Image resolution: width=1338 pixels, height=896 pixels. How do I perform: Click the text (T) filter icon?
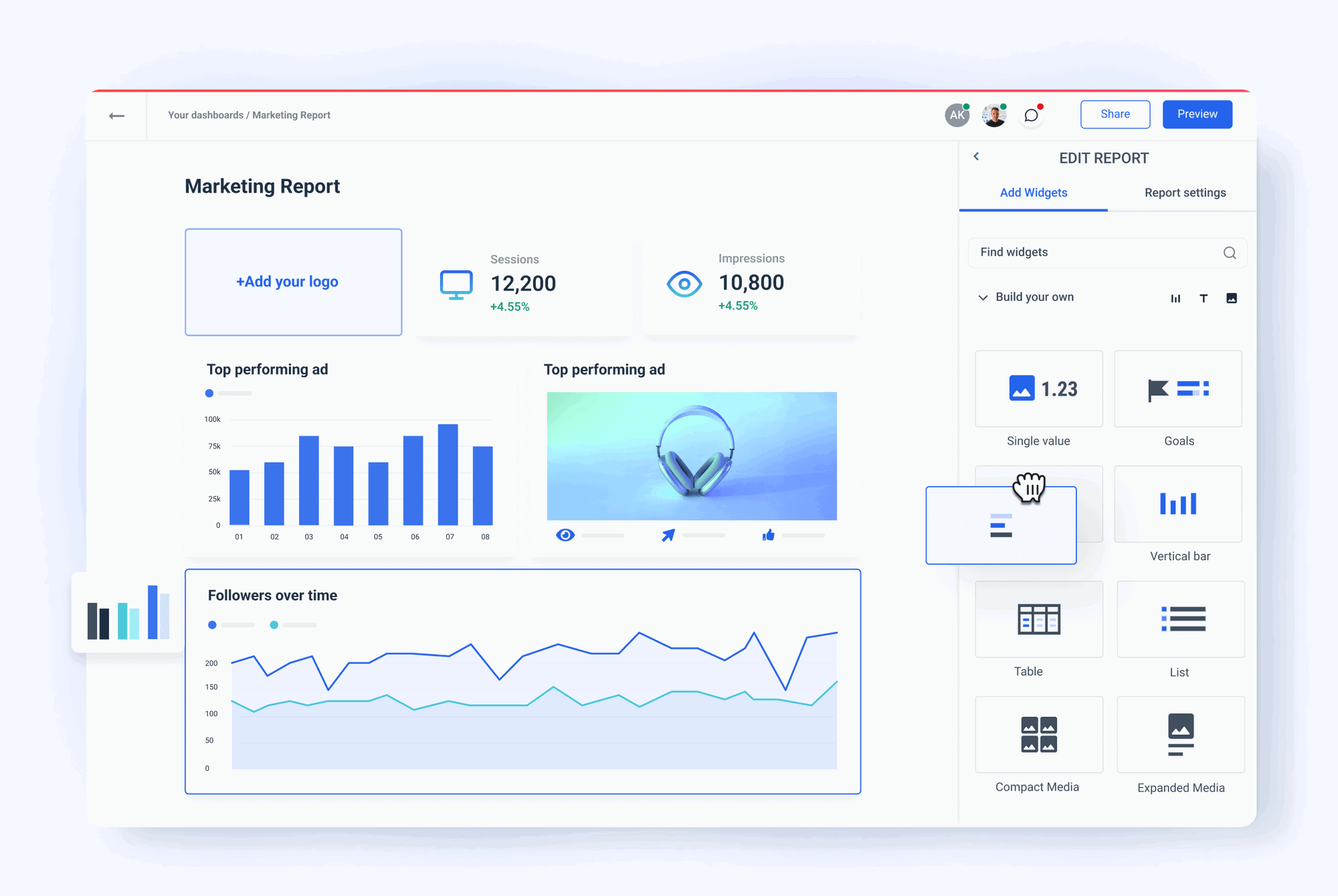coord(1204,298)
